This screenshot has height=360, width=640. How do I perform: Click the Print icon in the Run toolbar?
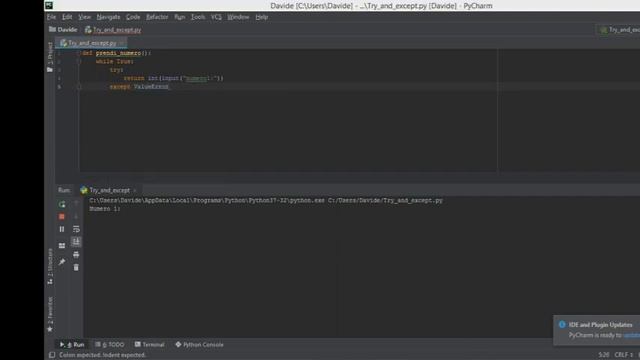coord(76,255)
